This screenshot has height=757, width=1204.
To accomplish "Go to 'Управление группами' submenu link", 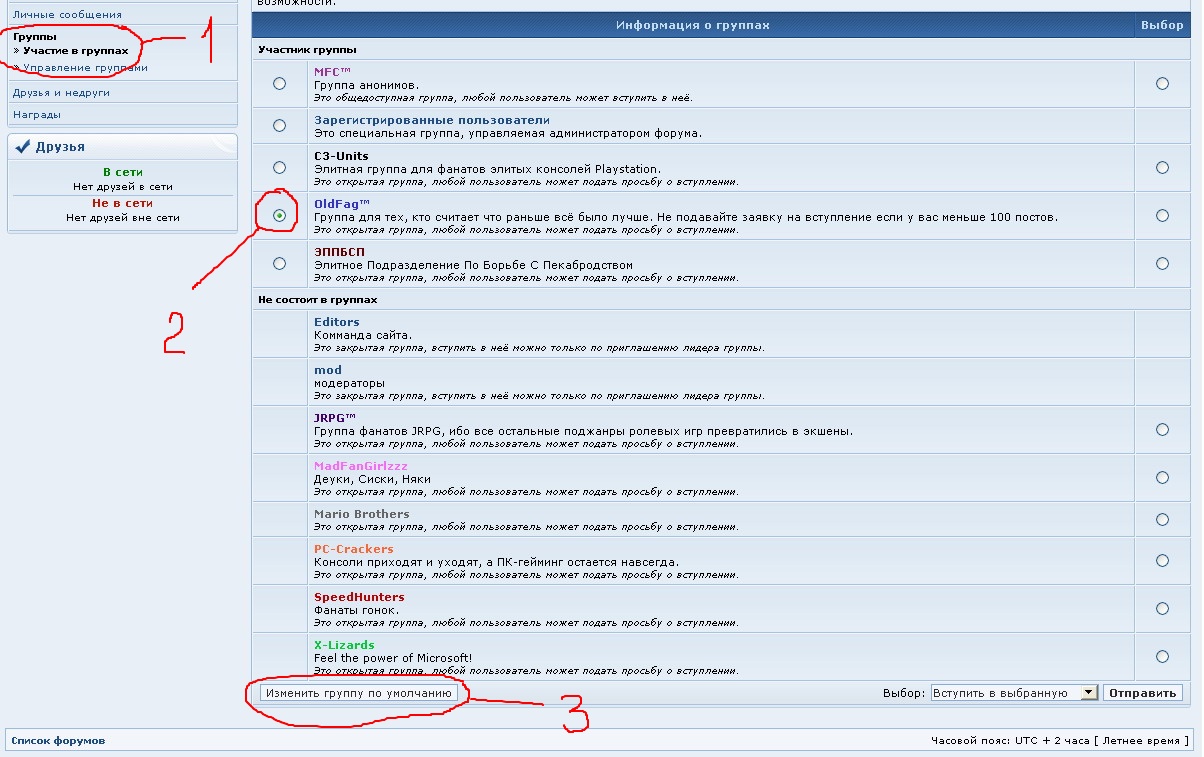I will 85,68.
